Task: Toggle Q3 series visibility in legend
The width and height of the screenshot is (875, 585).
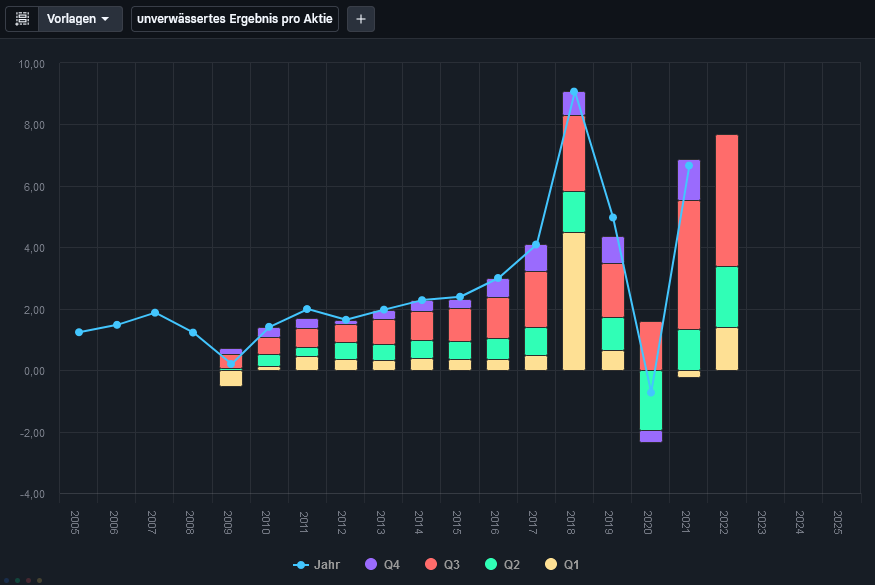Action: coord(443,565)
